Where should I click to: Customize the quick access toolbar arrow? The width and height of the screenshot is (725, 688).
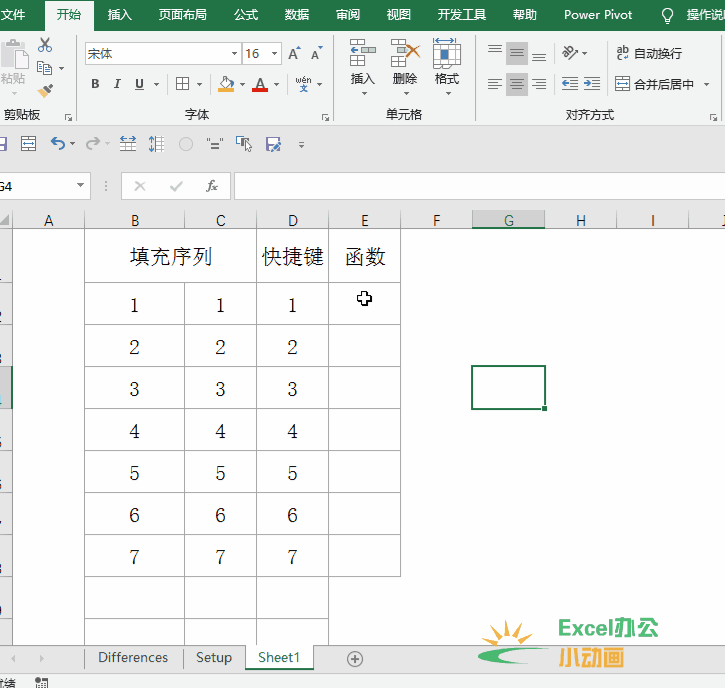pos(301,145)
